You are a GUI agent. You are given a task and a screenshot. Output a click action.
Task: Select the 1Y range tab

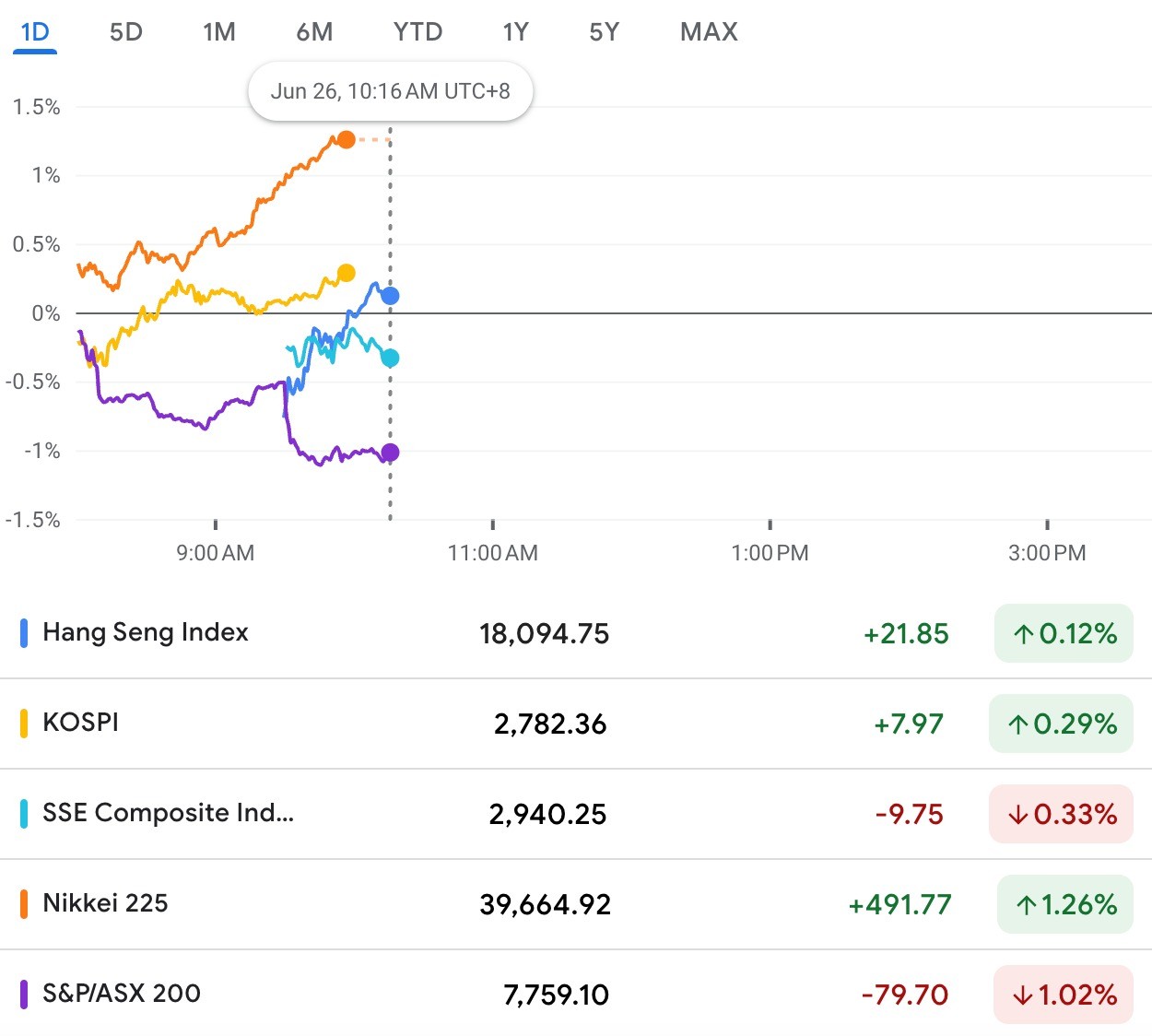click(x=515, y=32)
